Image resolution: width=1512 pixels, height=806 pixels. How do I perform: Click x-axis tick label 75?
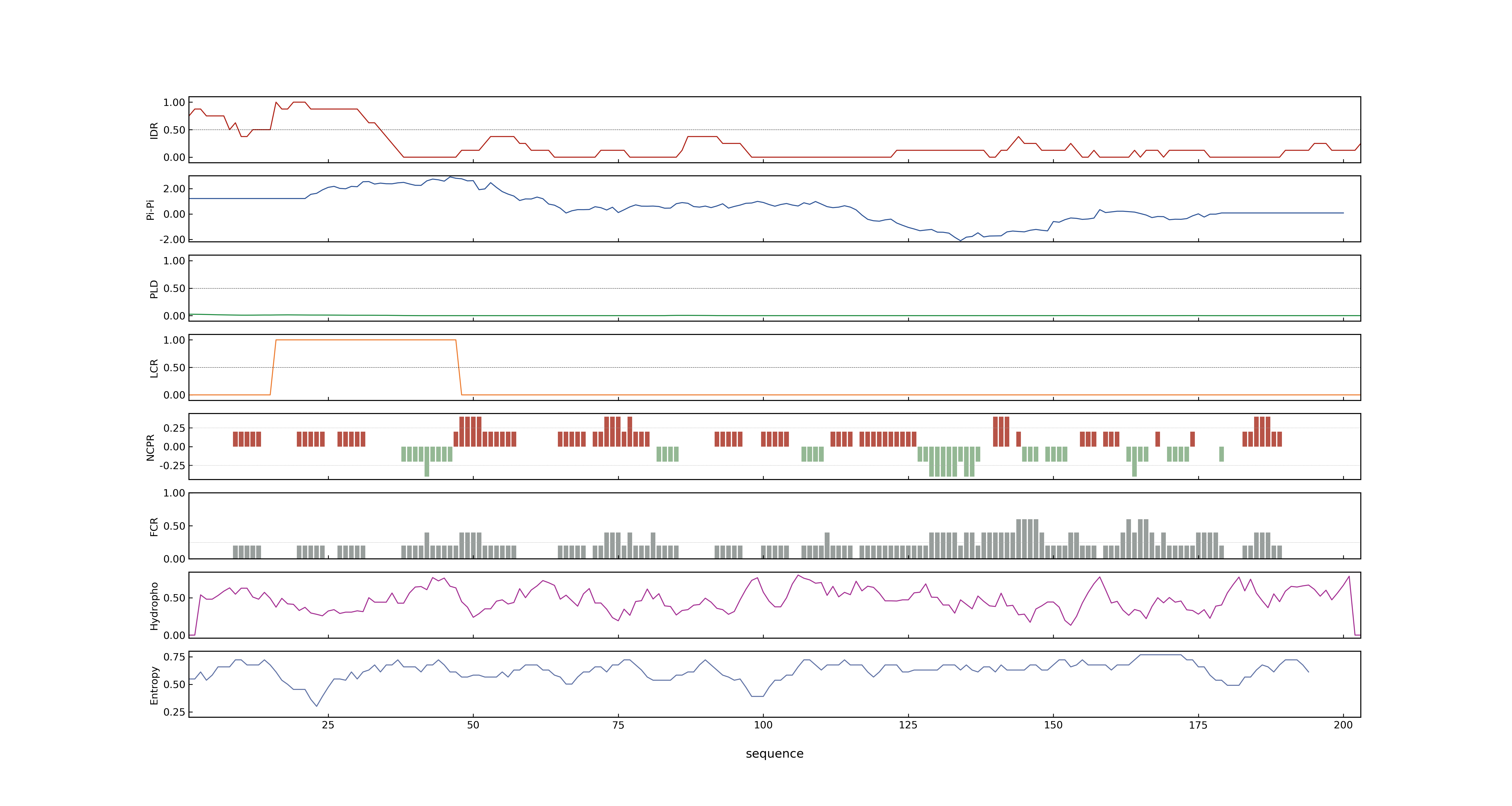click(x=618, y=725)
